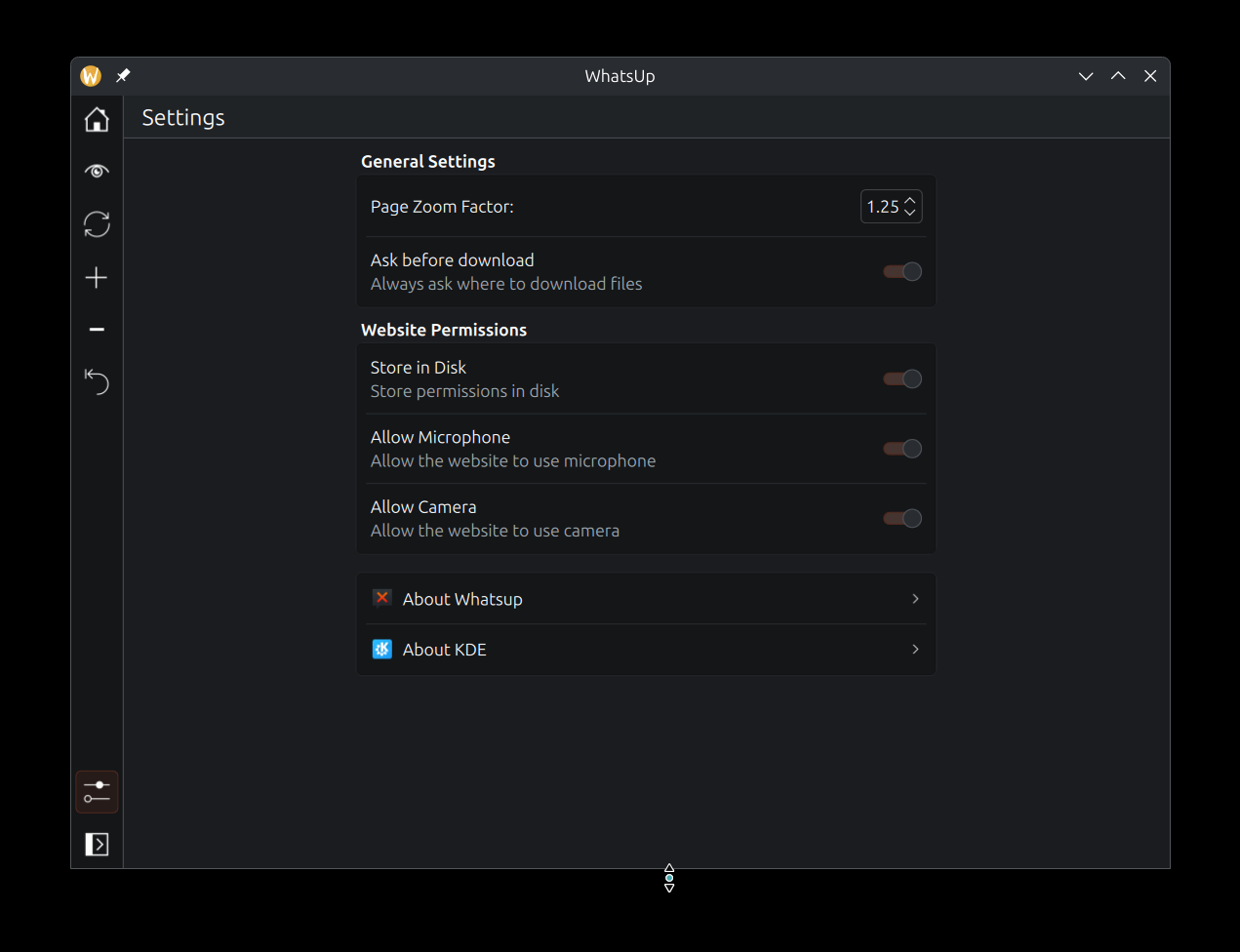Expand the sidebar with bottom panel icon
1240x952 pixels.
click(x=97, y=844)
